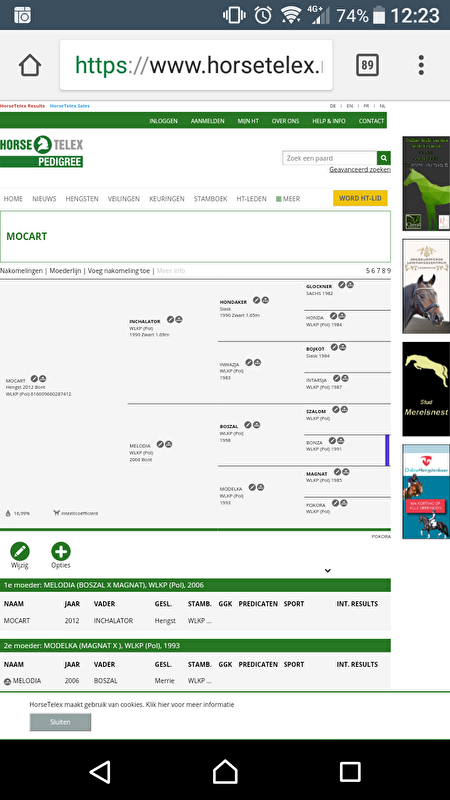
Task: Open the HENGSTEN menu item
Action: (x=82, y=199)
